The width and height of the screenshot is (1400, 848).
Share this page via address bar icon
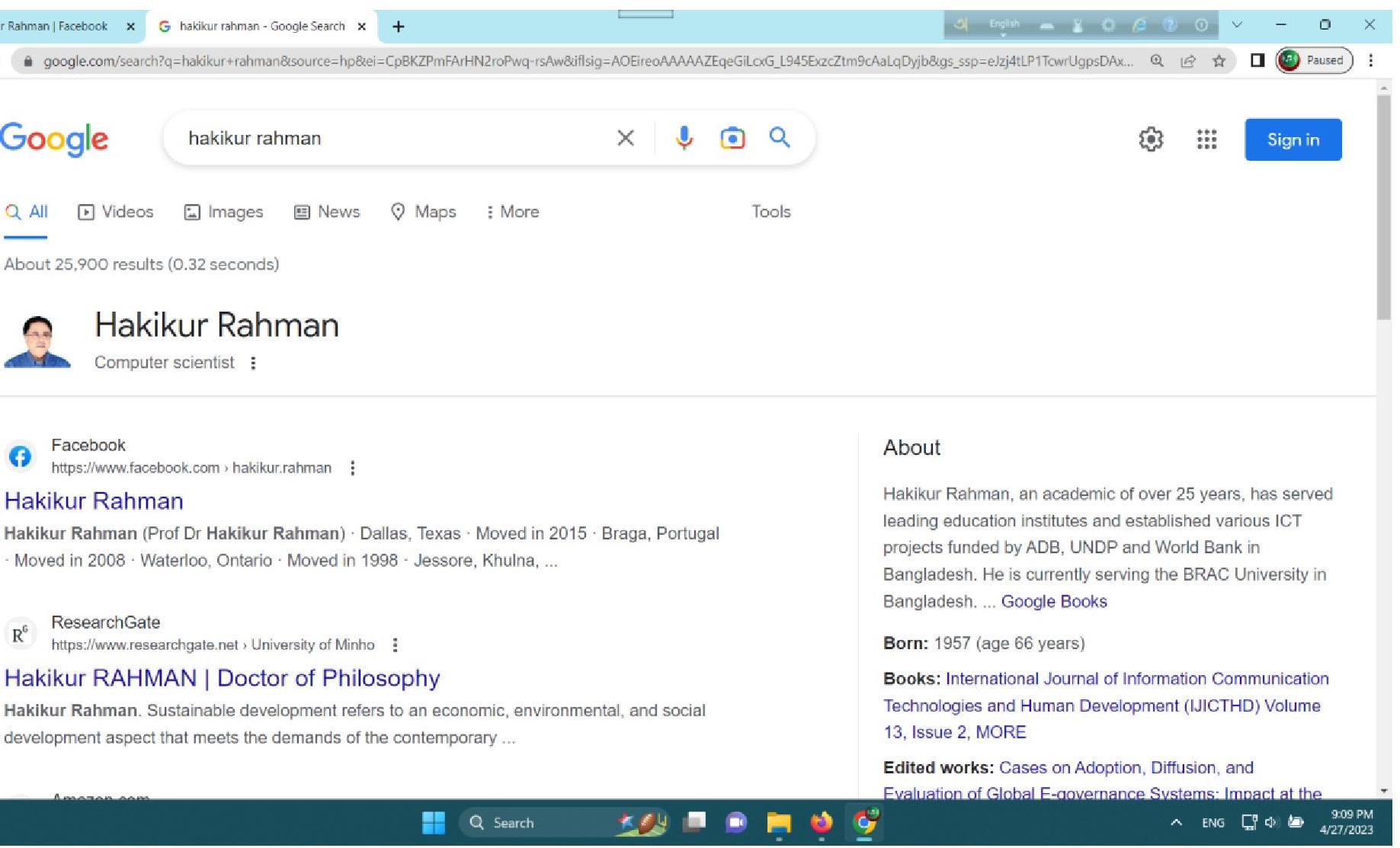coord(1187,61)
